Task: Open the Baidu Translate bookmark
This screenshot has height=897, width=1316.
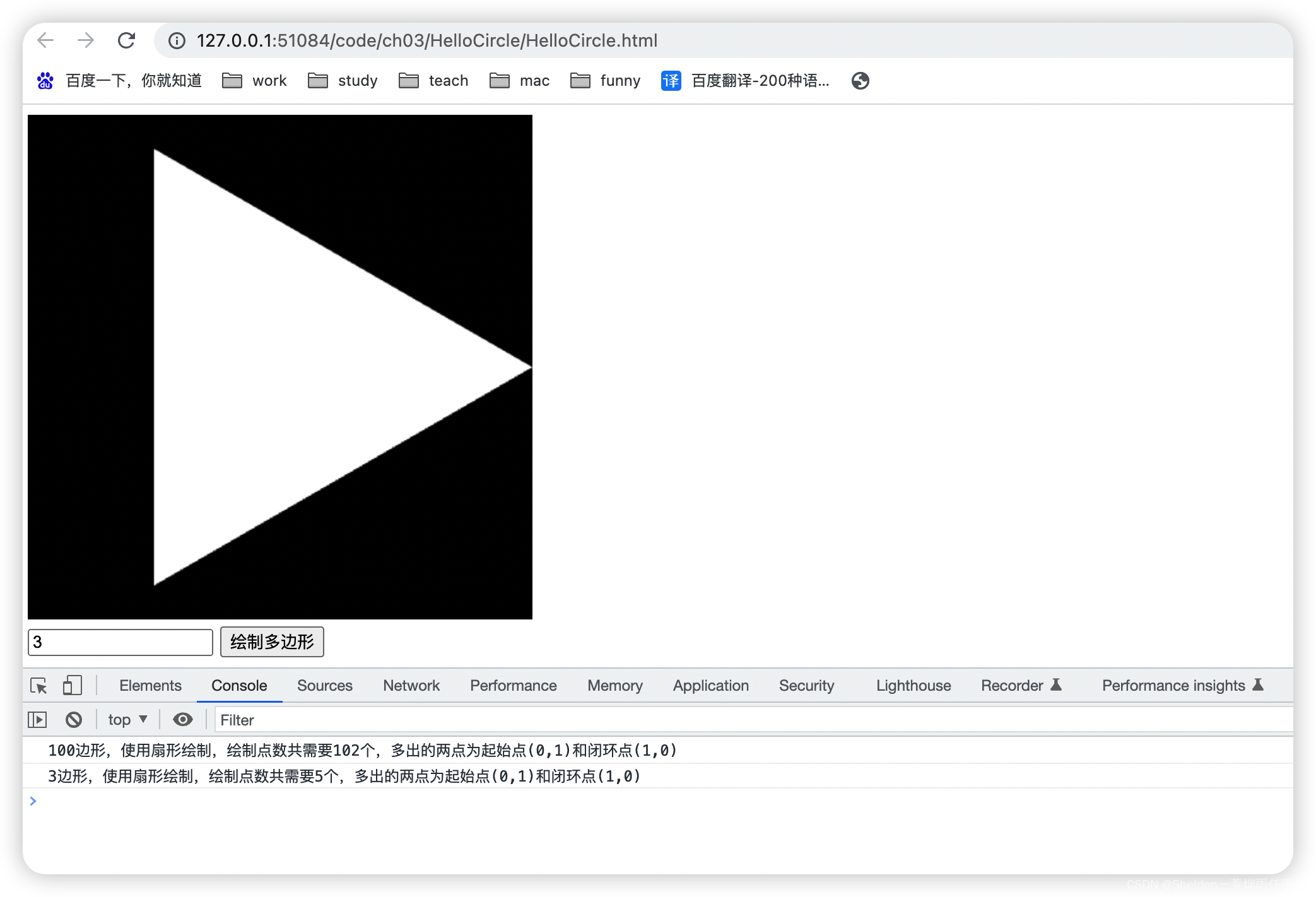Action: (x=745, y=81)
